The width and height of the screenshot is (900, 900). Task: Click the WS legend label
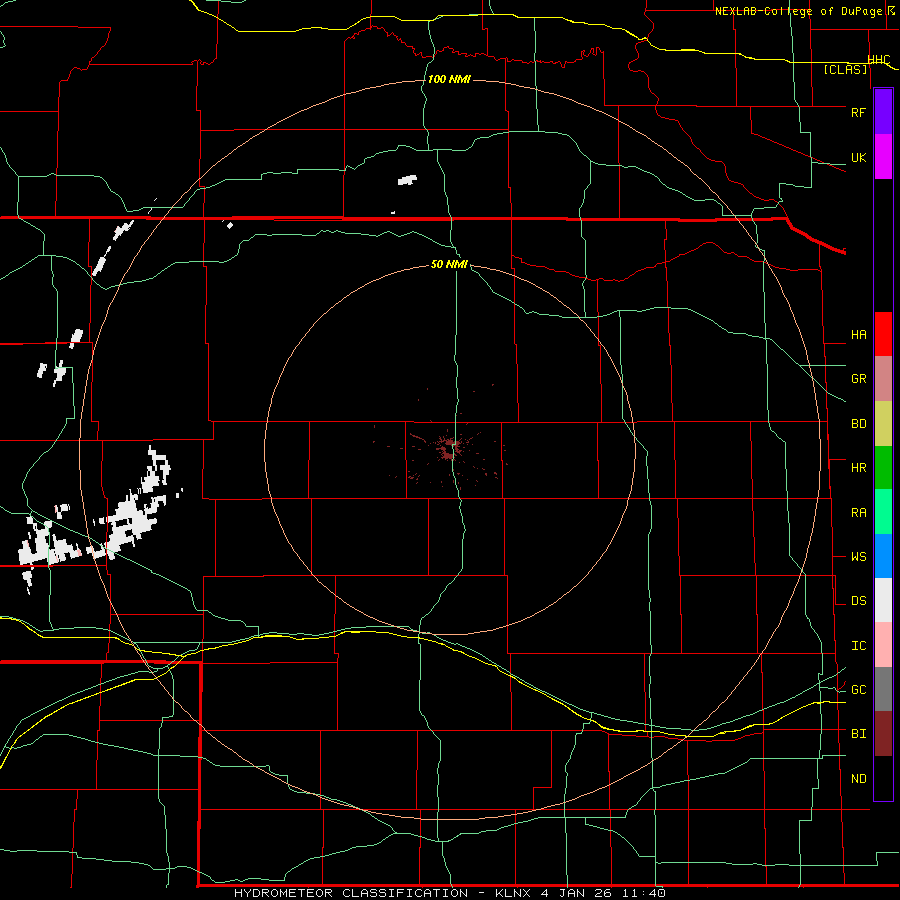pyautogui.click(x=859, y=557)
